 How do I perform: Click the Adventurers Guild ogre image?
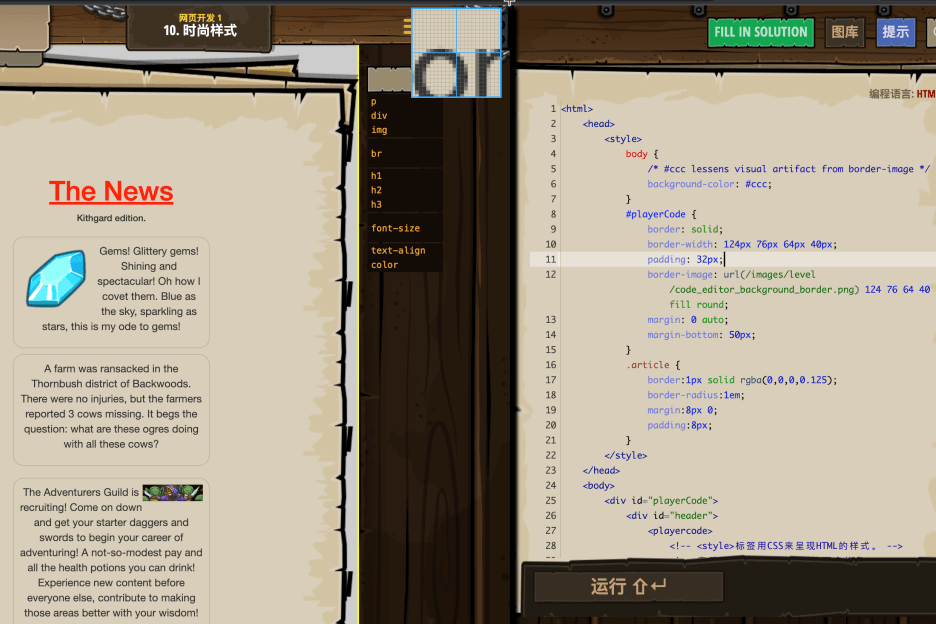(x=172, y=492)
